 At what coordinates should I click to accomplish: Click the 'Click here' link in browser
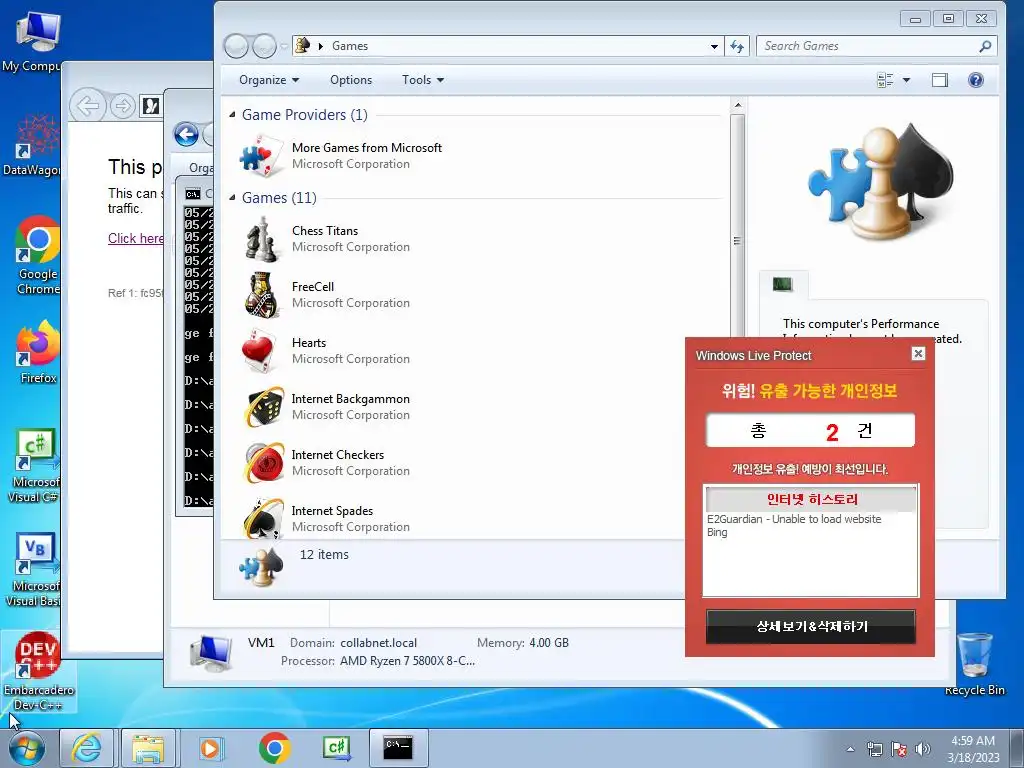coord(136,238)
